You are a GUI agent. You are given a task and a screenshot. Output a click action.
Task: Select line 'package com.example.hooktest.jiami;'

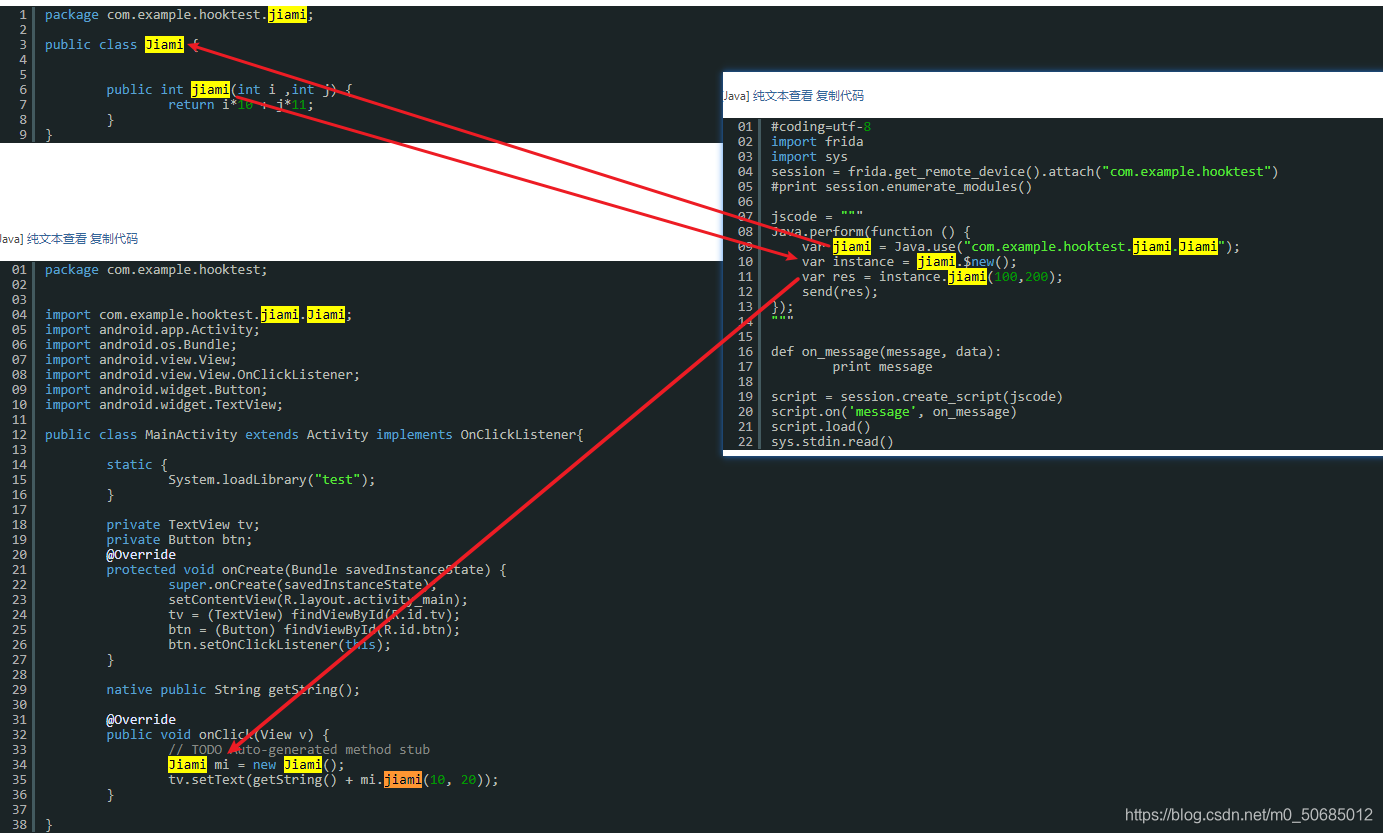178,15
